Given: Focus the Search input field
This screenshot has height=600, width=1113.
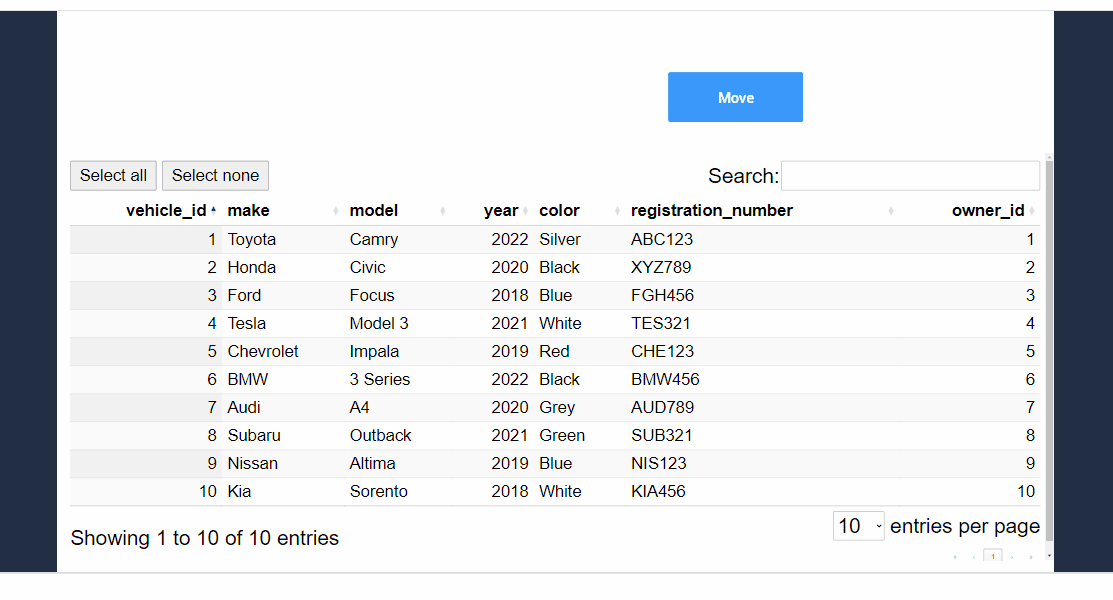Looking at the screenshot, I should click(910, 176).
